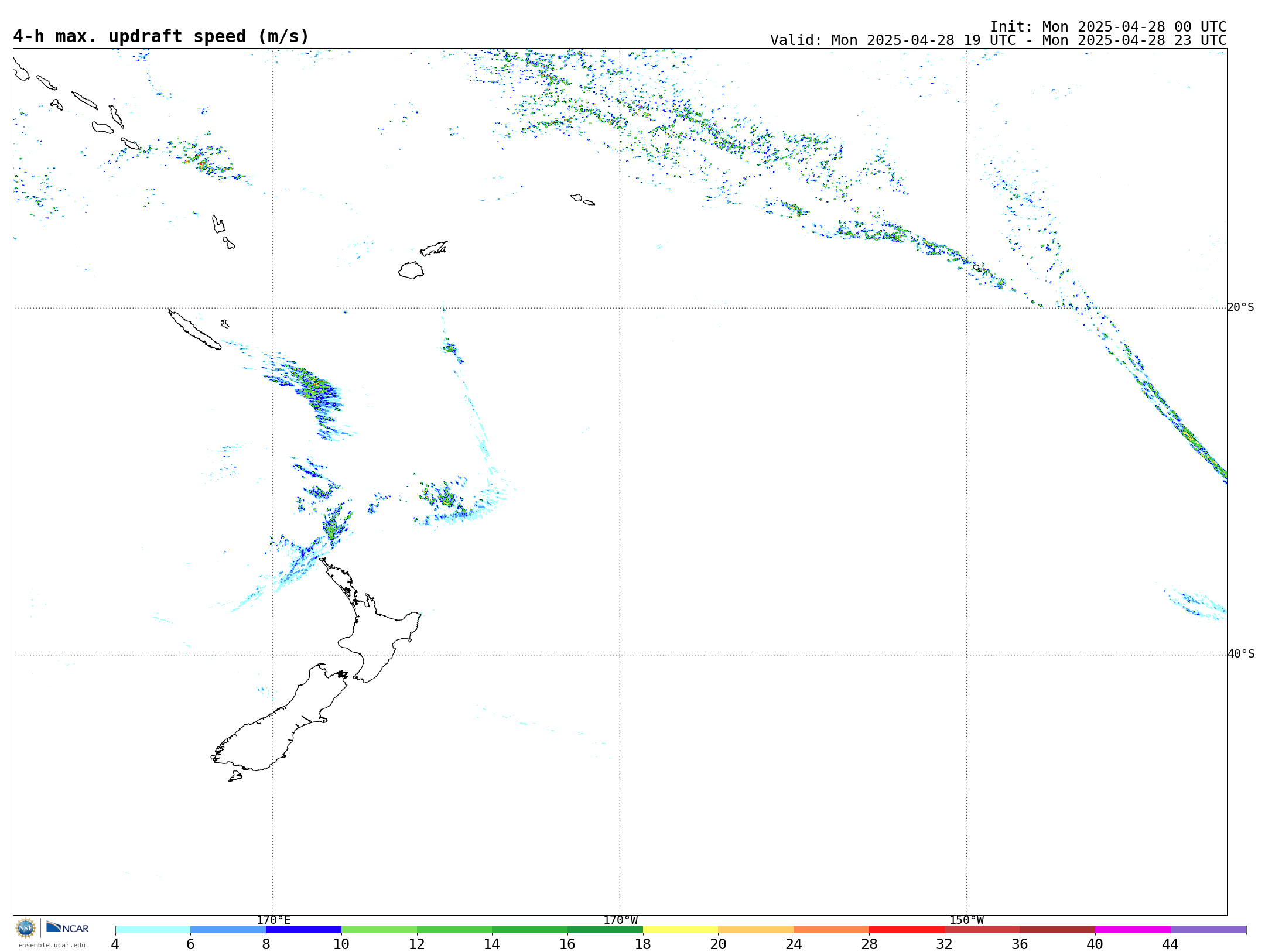
Task: Click the NCAR logo
Action: pos(67,927)
